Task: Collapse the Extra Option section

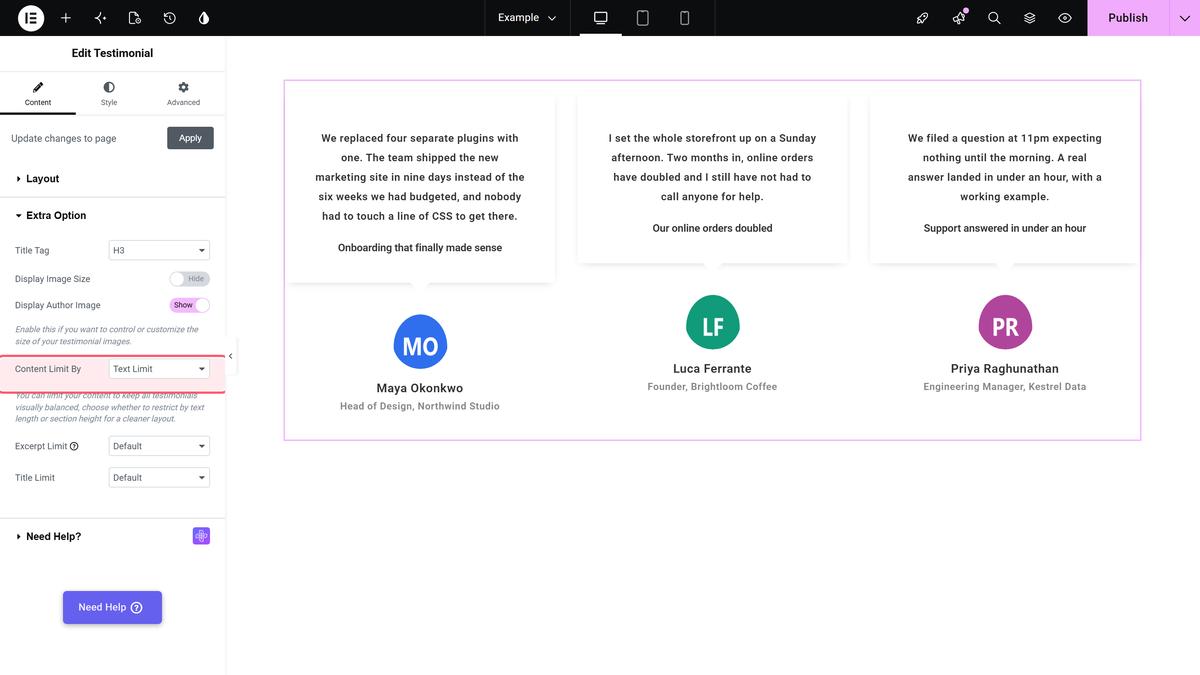Action: tap(113, 216)
